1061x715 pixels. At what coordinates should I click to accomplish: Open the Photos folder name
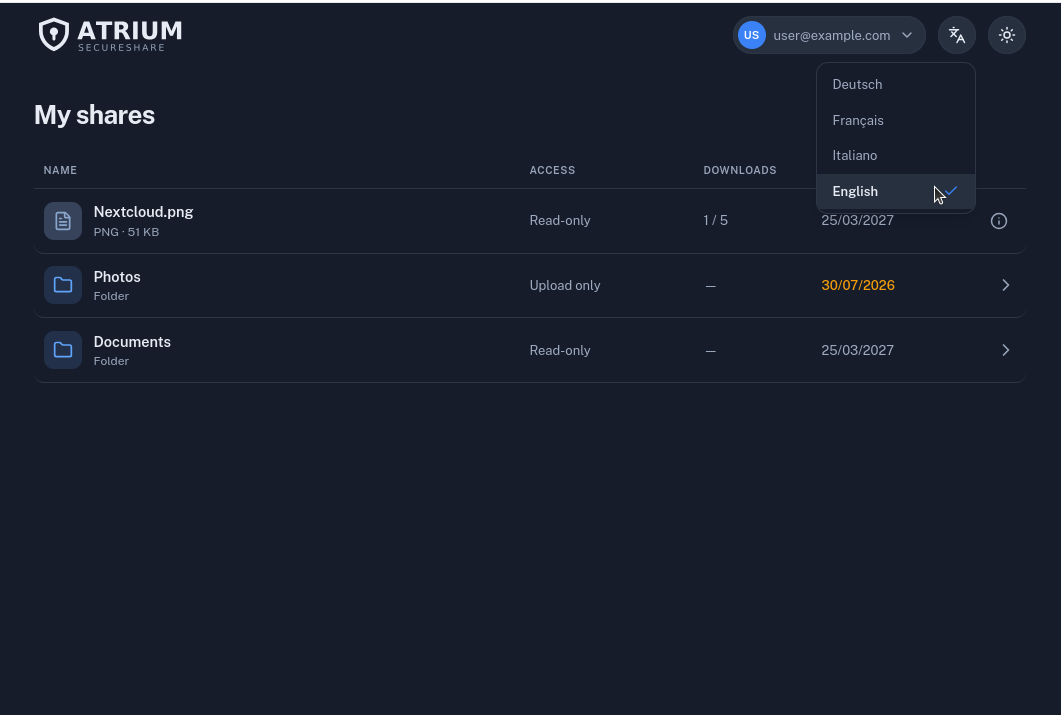[117, 277]
